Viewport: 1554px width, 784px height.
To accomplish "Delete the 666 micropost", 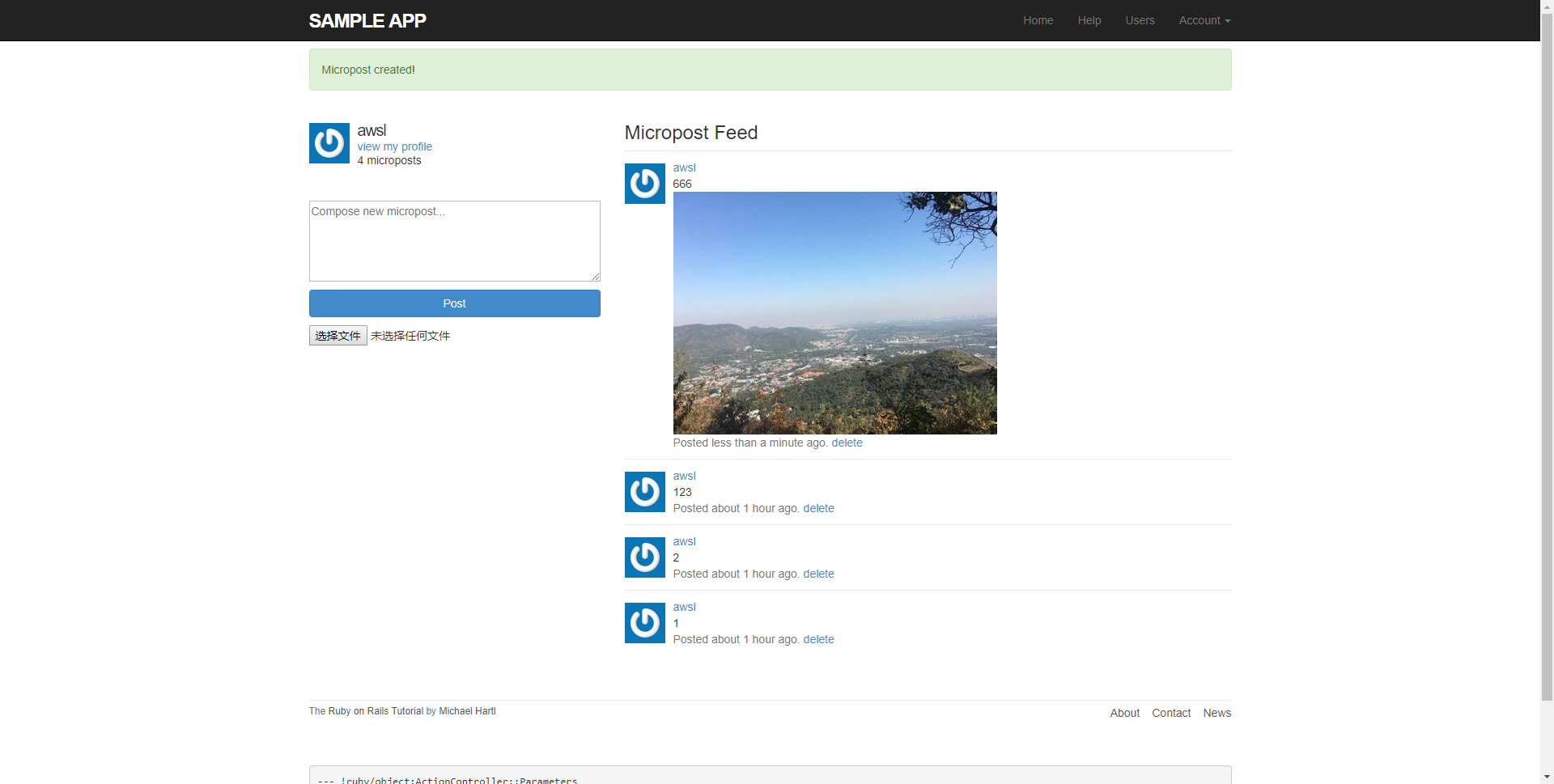I will (x=847, y=443).
